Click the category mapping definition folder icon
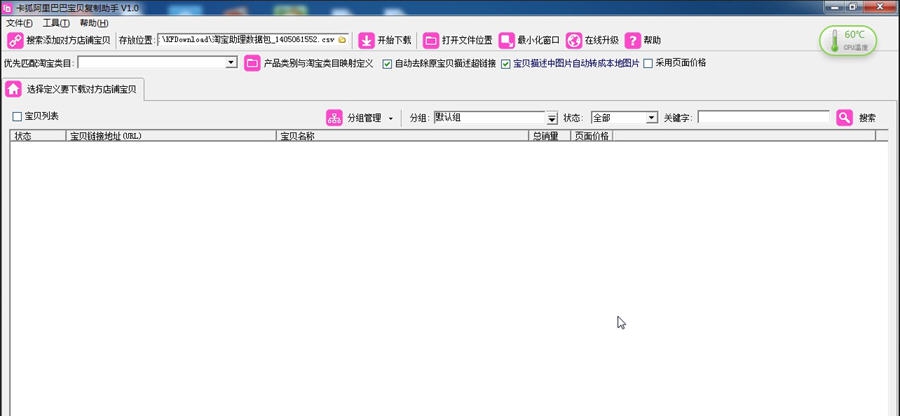900x416 pixels. [x=252, y=63]
